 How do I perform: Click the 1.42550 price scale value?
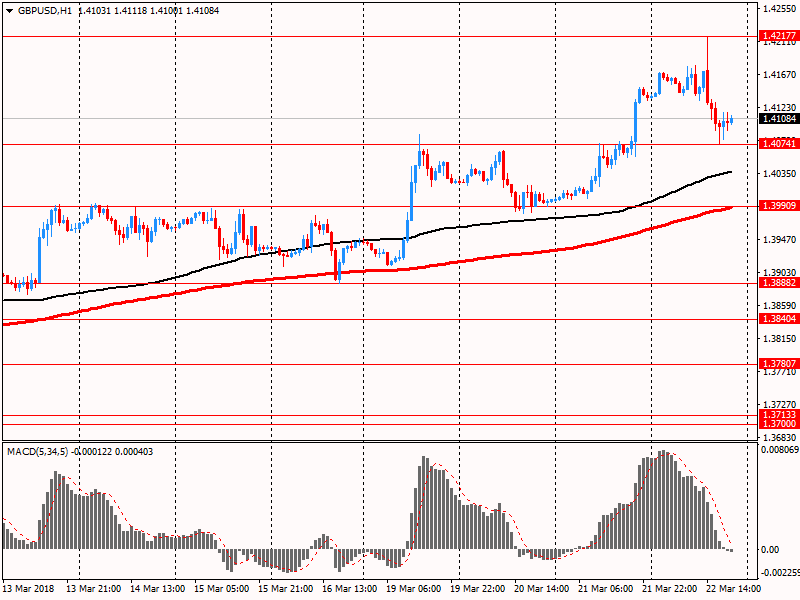(779, 9)
